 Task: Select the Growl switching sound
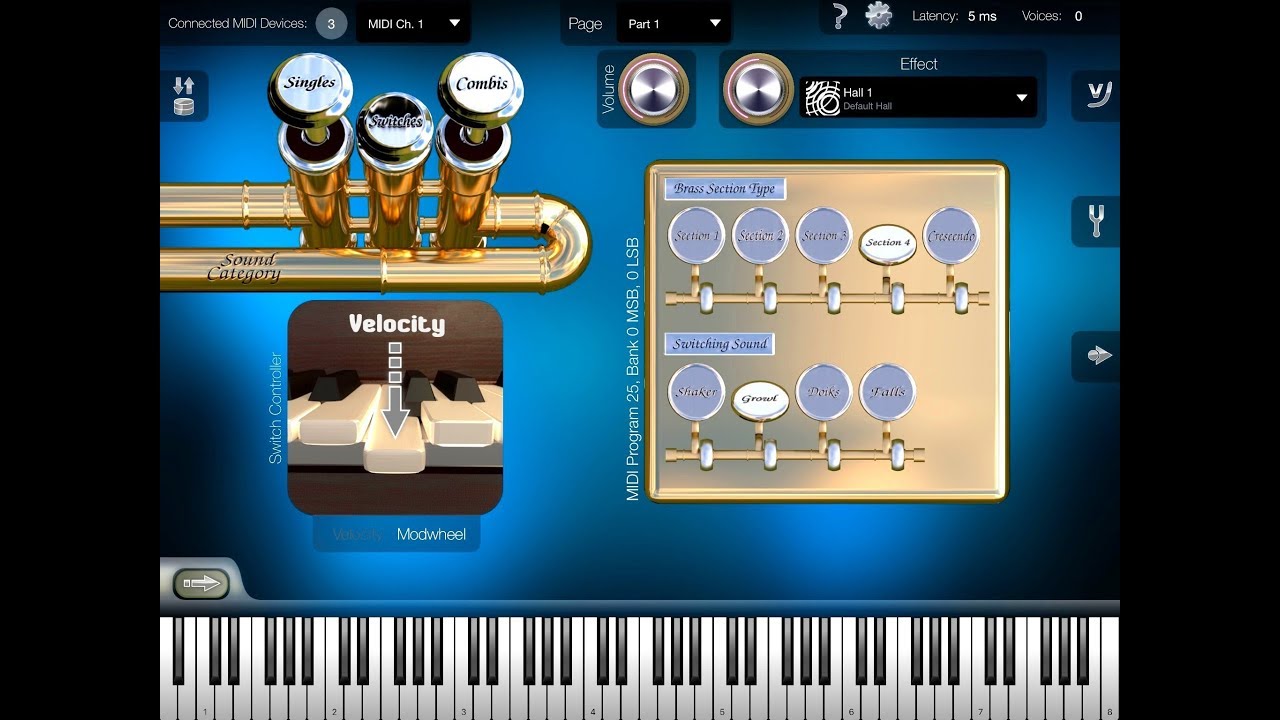[x=760, y=399]
